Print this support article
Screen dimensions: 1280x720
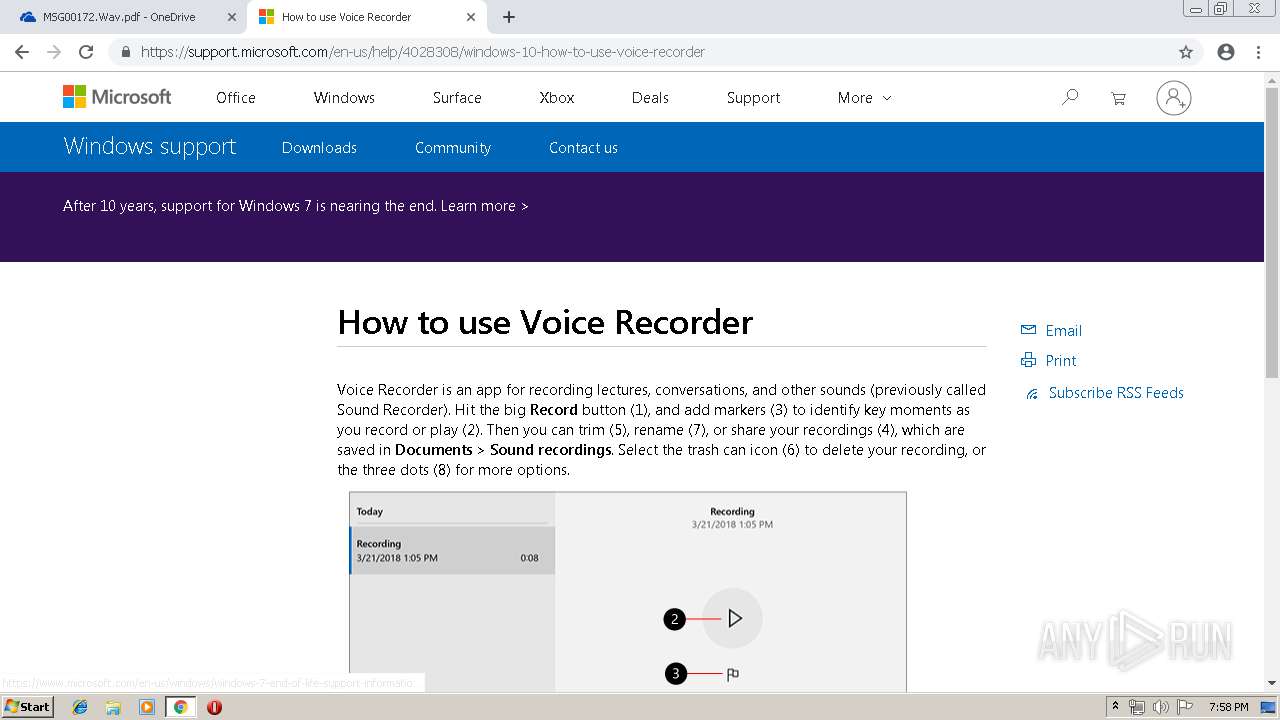pyautogui.click(x=1048, y=360)
